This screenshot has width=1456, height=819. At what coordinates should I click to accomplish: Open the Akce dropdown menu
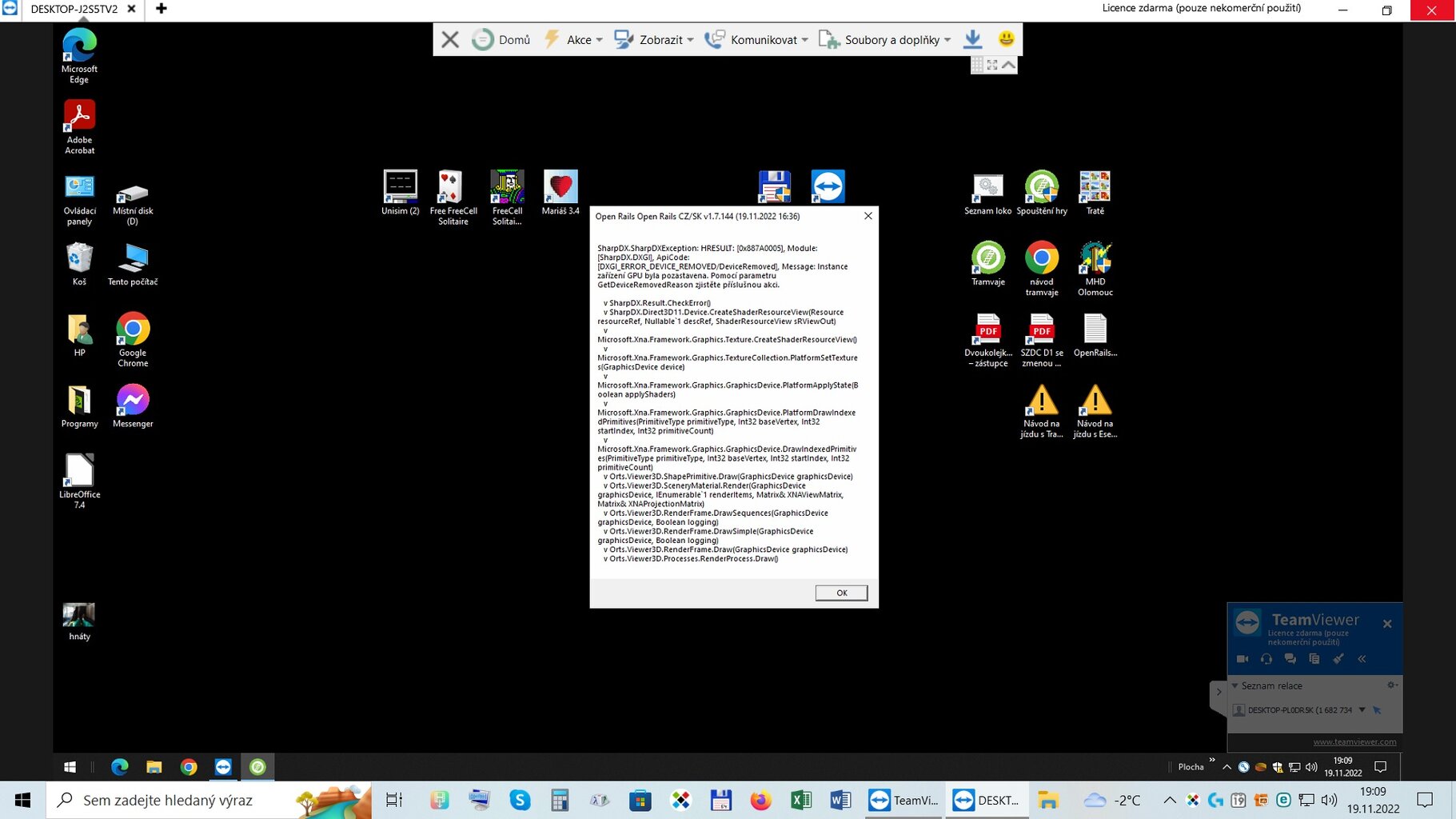click(x=573, y=39)
